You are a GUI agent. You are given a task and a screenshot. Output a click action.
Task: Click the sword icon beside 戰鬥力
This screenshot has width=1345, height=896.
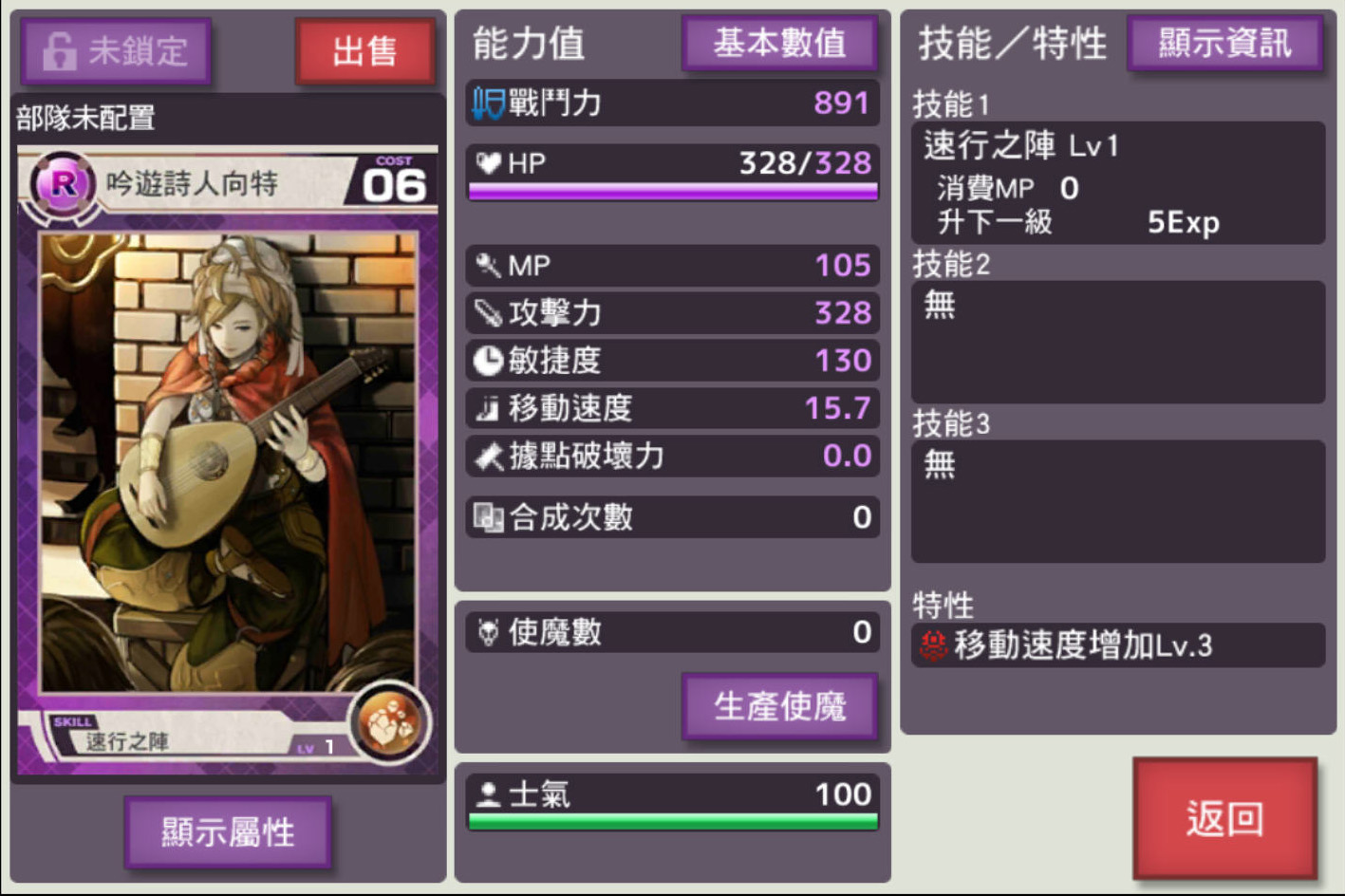(488, 103)
